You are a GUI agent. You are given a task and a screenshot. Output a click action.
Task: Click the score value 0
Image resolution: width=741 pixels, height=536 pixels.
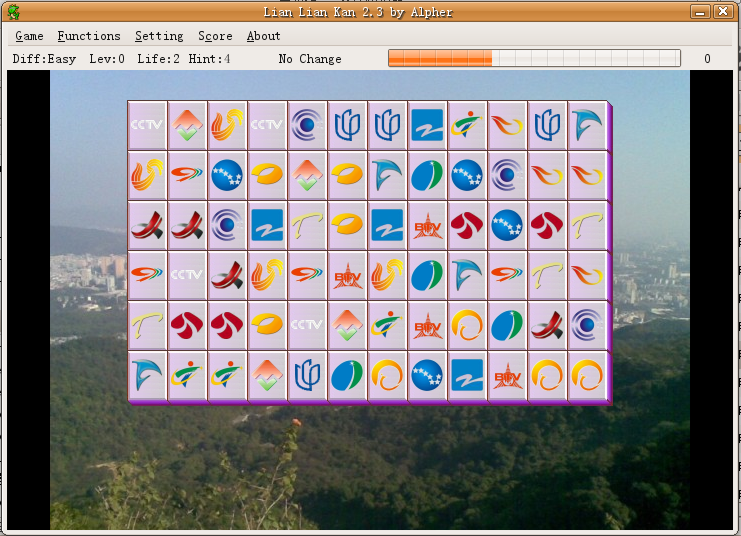(x=707, y=59)
